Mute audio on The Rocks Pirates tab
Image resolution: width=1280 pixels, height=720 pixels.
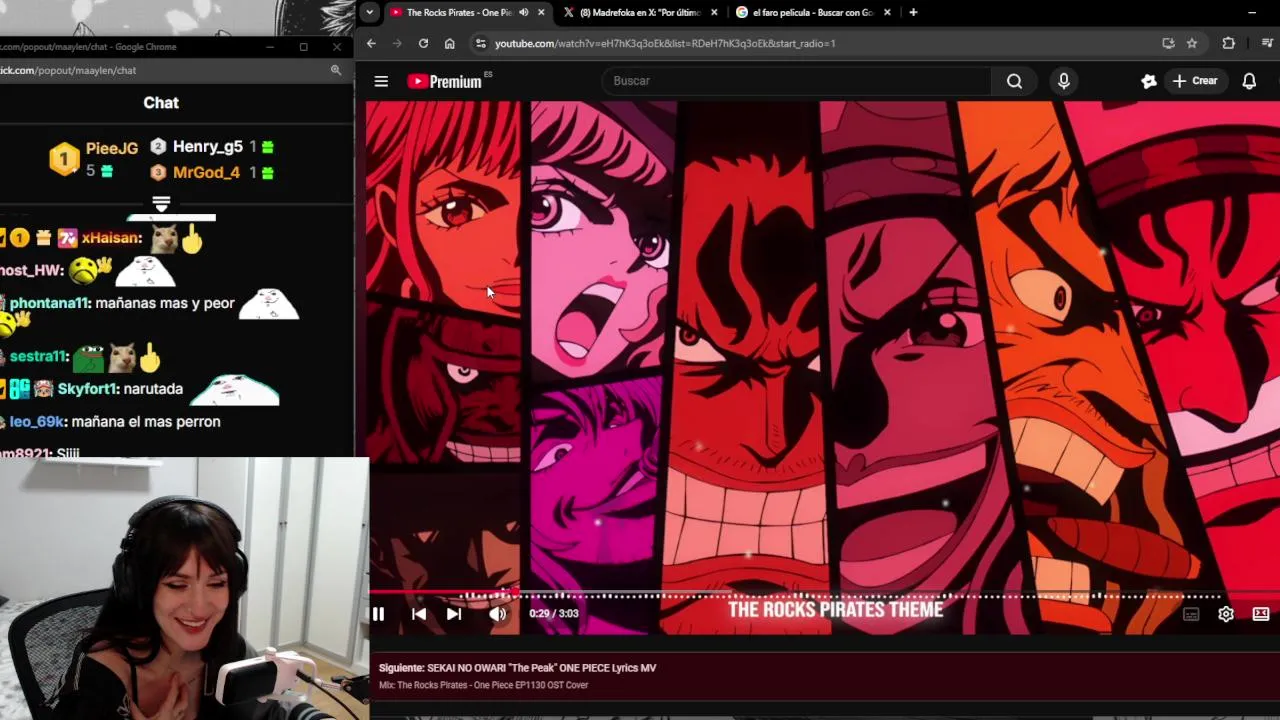pos(523,12)
